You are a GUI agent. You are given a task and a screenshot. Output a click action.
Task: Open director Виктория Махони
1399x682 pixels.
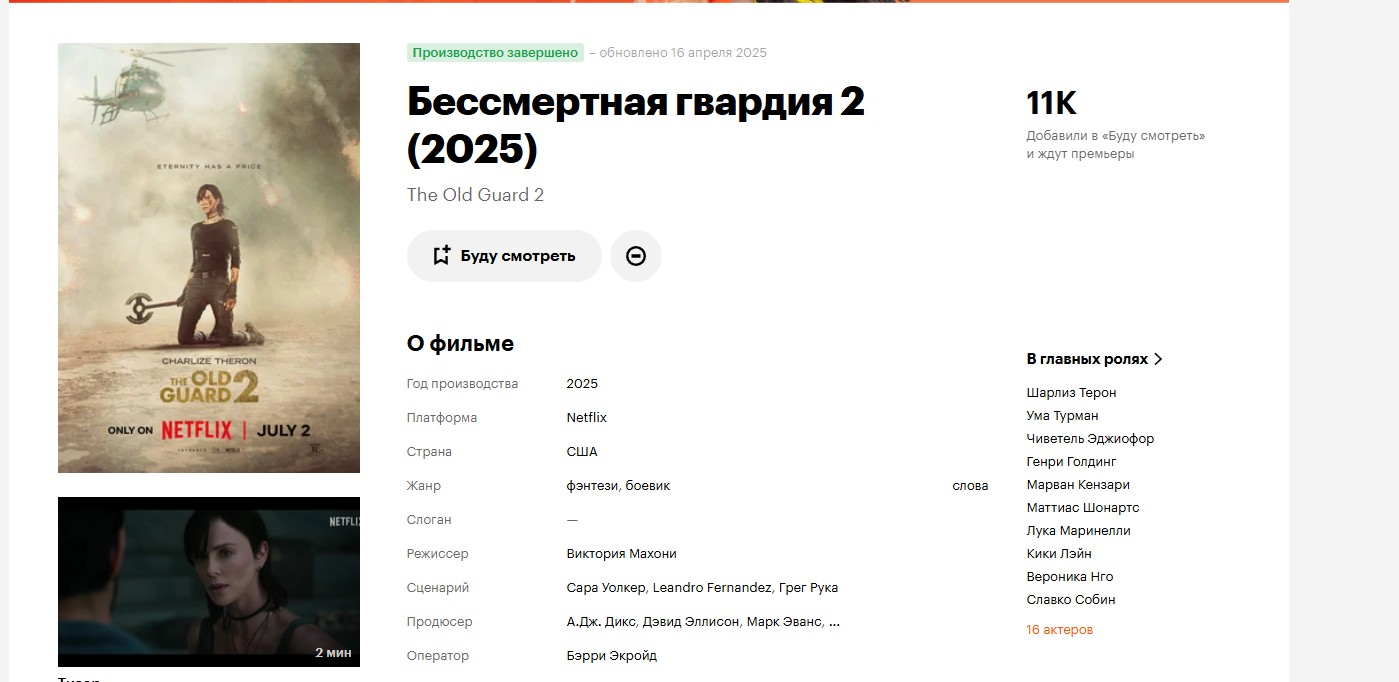point(622,554)
